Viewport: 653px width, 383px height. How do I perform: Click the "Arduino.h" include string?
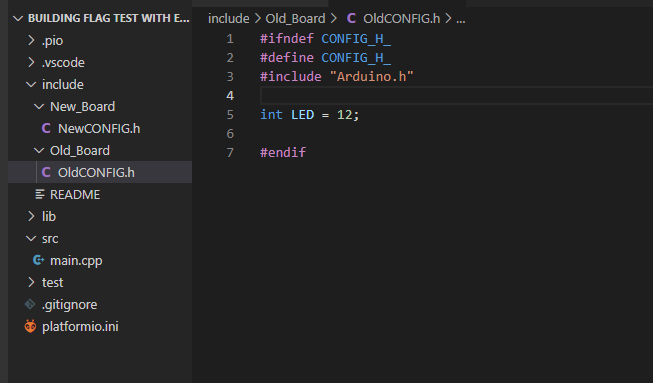(371, 77)
